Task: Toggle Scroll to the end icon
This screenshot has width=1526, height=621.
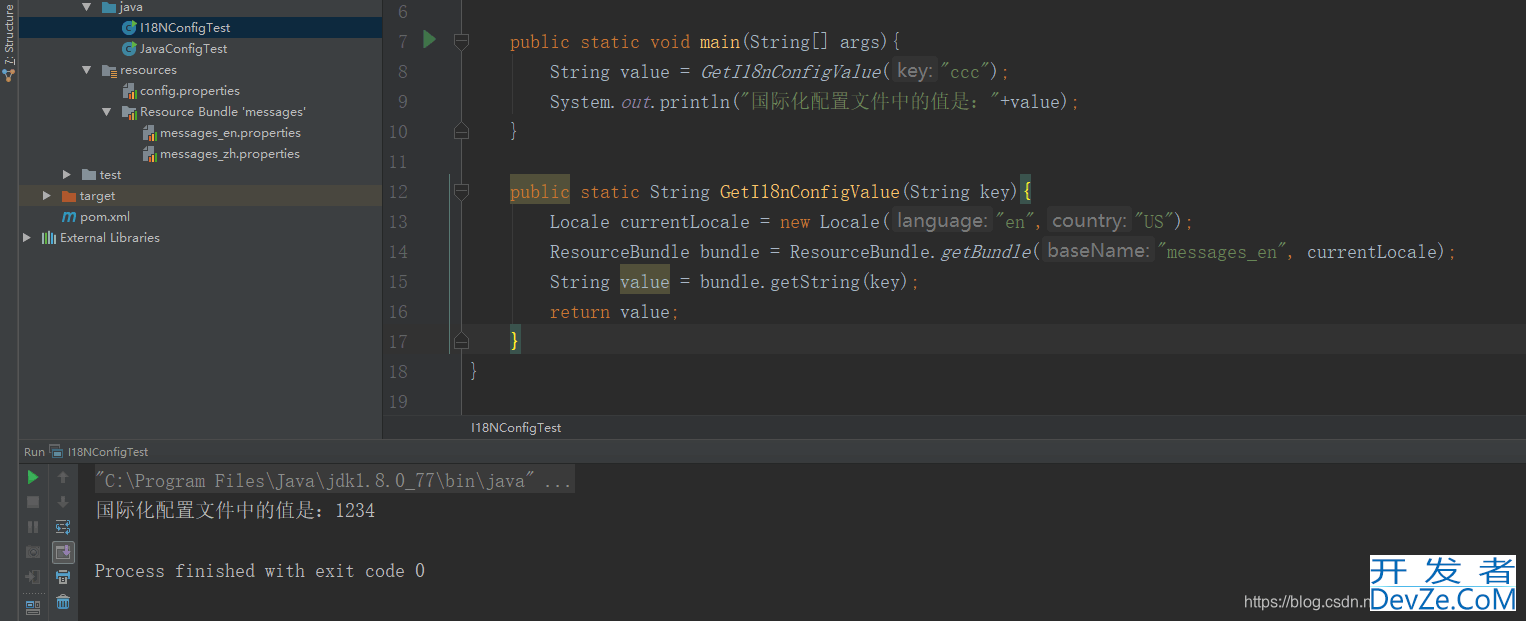Action: [x=63, y=552]
